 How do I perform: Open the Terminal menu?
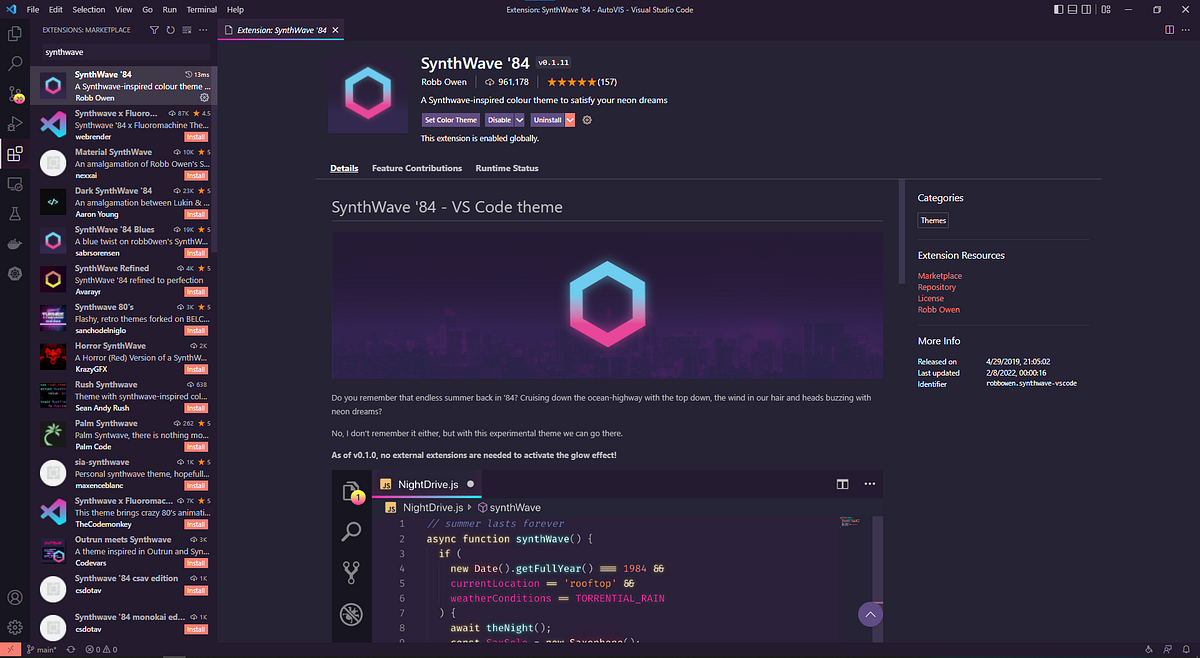click(201, 9)
